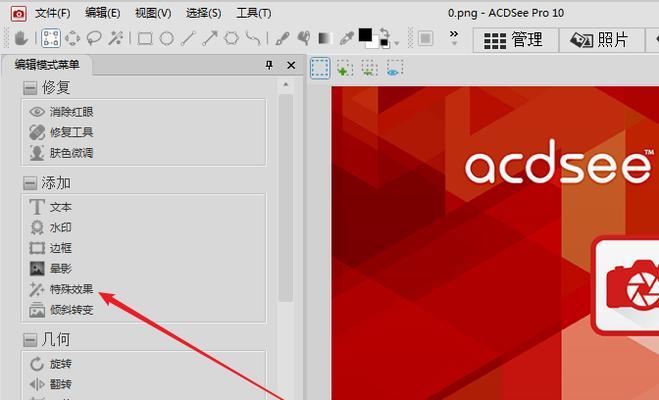Image resolution: width=659 pixels, height=400 pixels.
Task: Choose new selection mode icon above canvas
Action: (x=320, y=68)
